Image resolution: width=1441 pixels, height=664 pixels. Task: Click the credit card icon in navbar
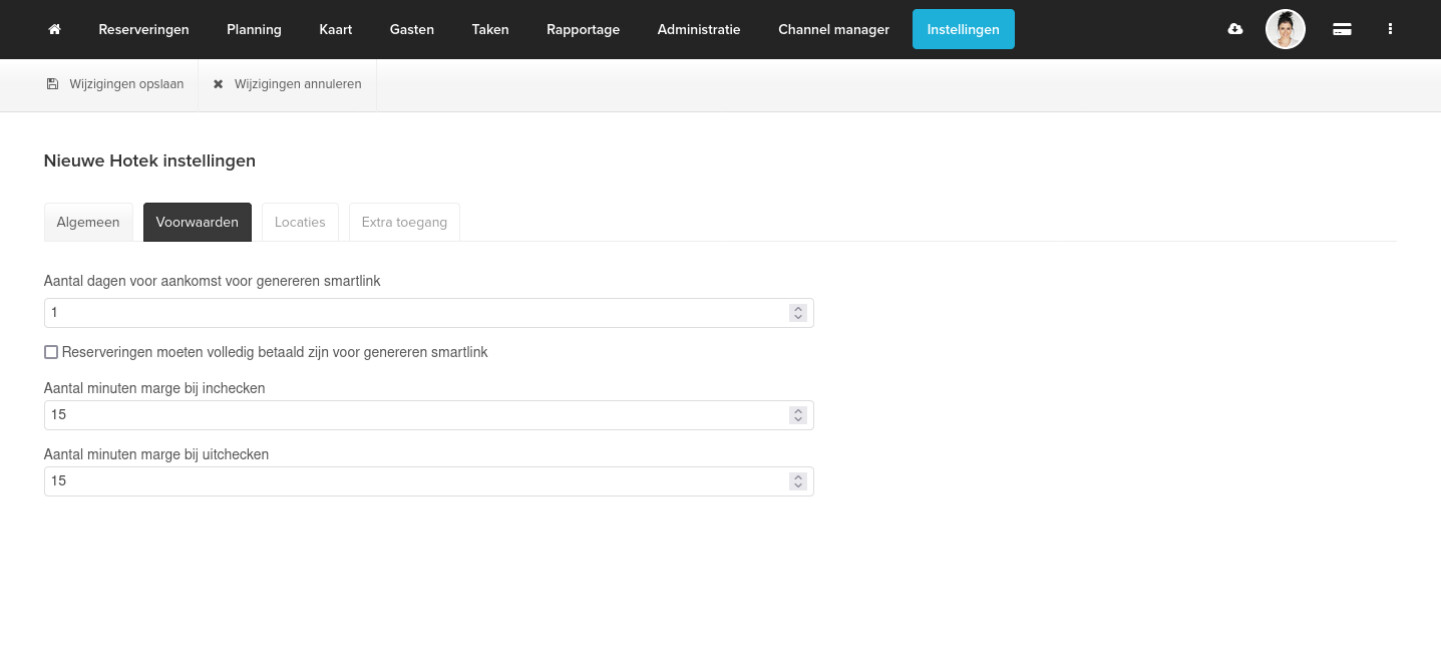[x=1342, y=30]
